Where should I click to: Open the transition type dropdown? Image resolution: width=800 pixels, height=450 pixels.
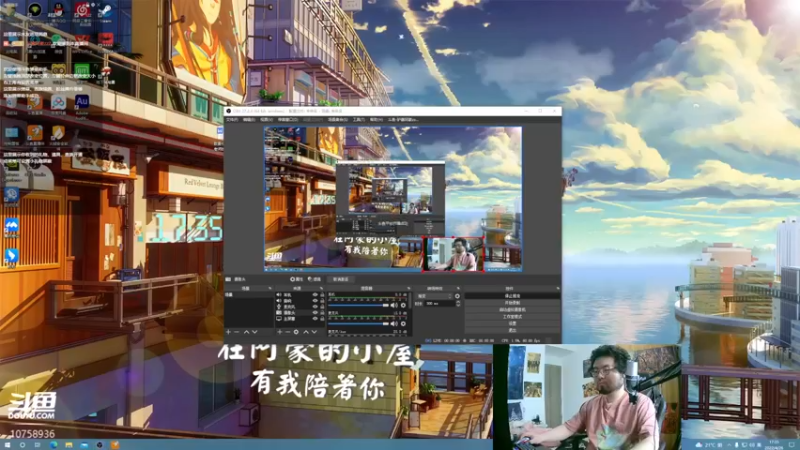435,296
